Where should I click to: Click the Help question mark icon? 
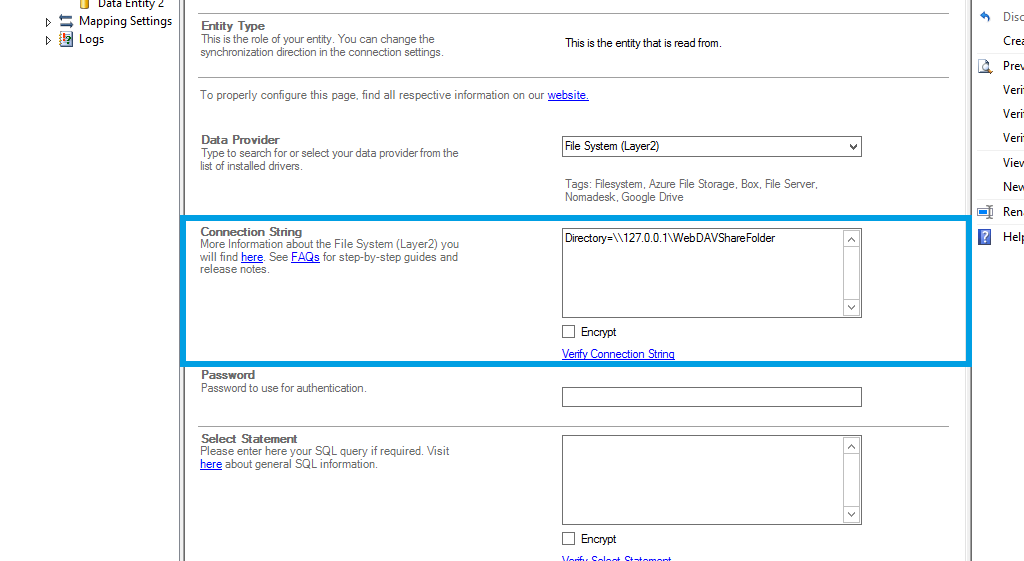tap(985, 237)
